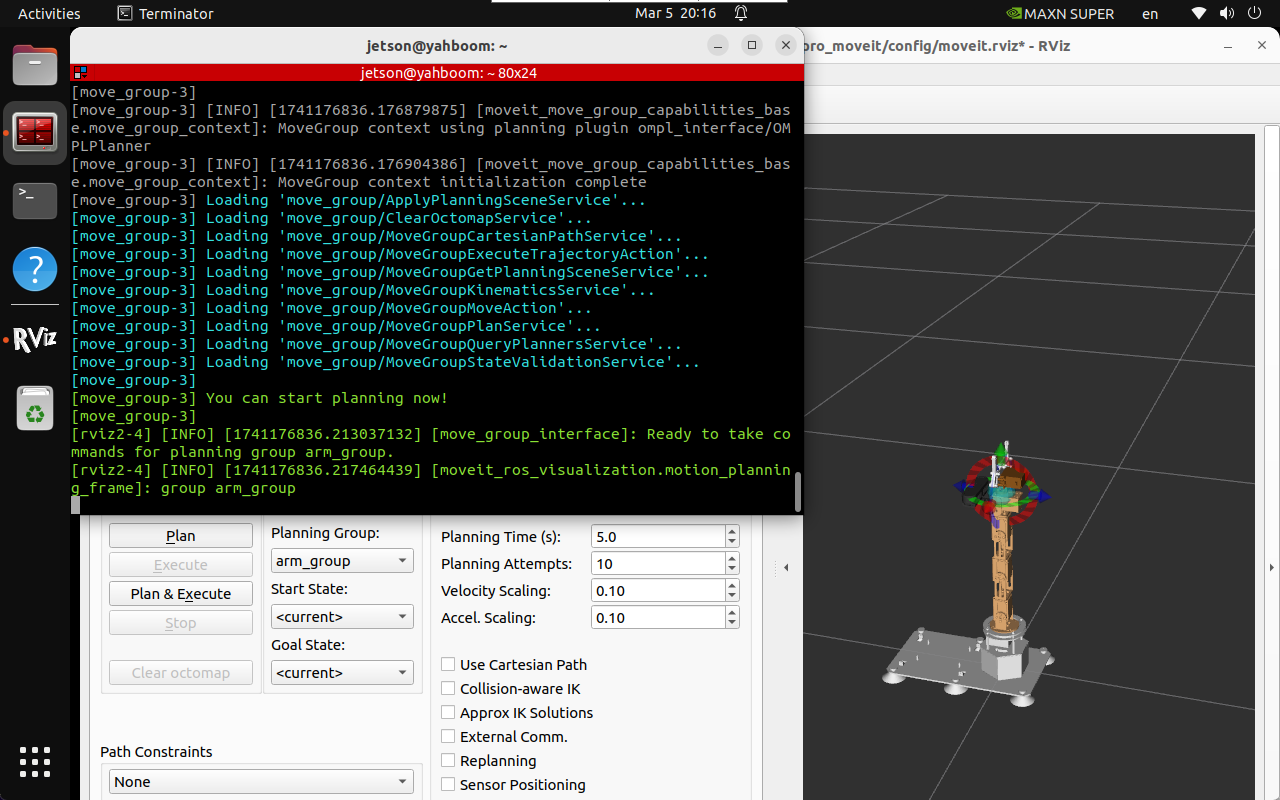Click the 'Planning Group:' label

pyautogui.click(x=325, y=533)
